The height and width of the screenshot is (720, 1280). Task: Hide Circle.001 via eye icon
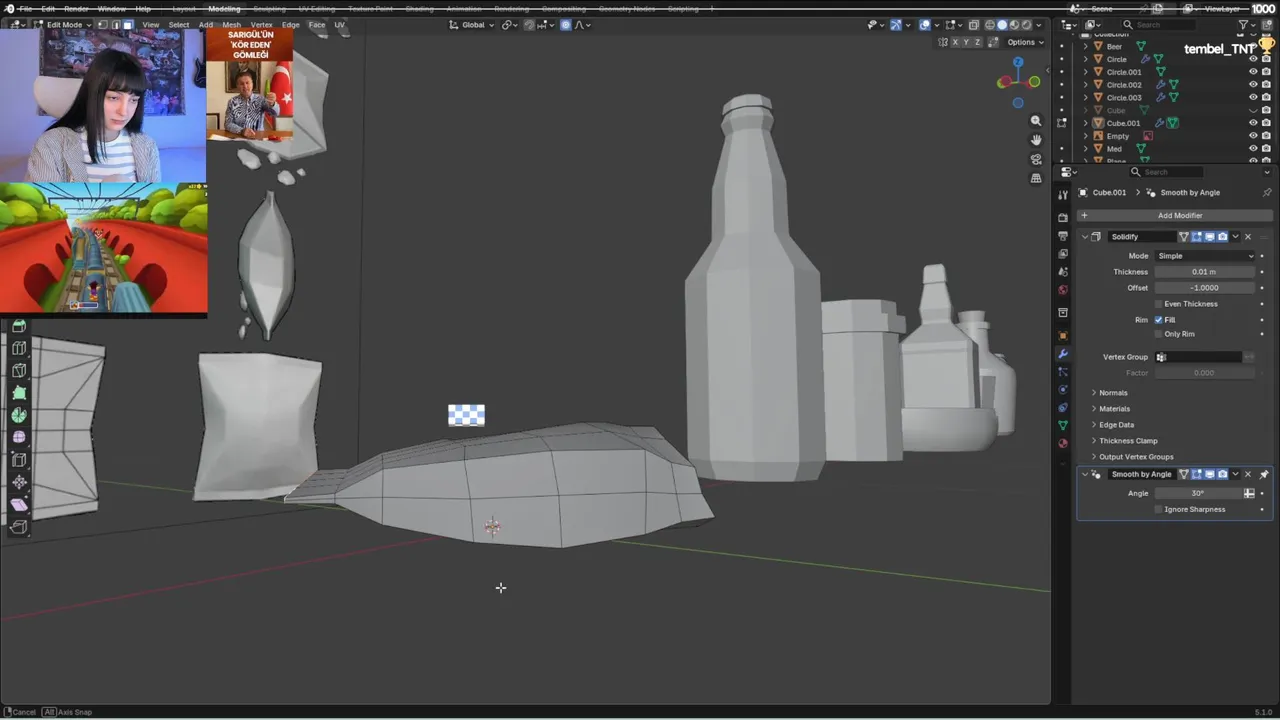(x=1253, y=72)
